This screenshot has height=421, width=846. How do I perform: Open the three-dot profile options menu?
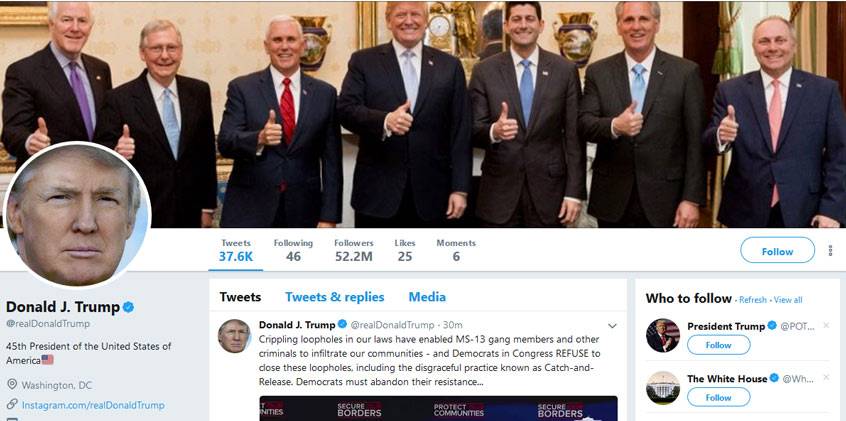tap(830, 250)
